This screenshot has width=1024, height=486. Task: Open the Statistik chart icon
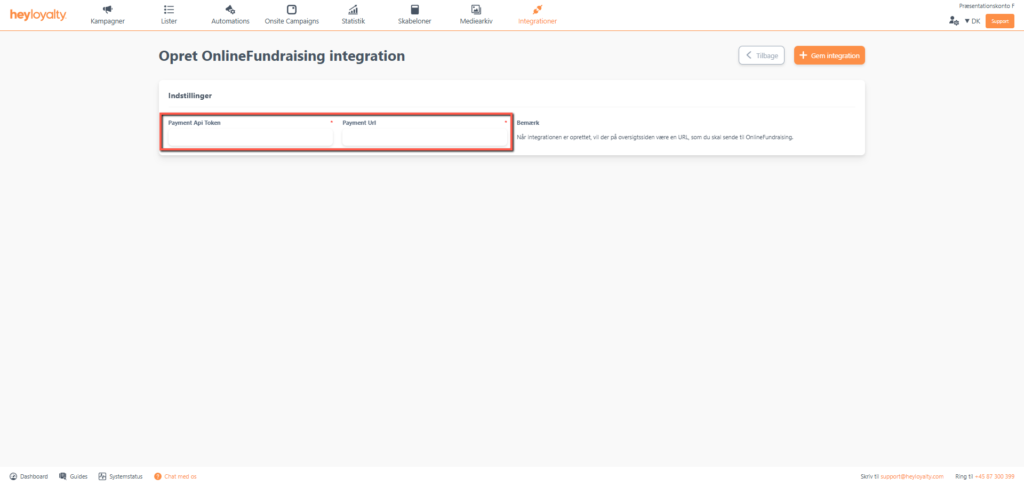click(x=353, y=10)
